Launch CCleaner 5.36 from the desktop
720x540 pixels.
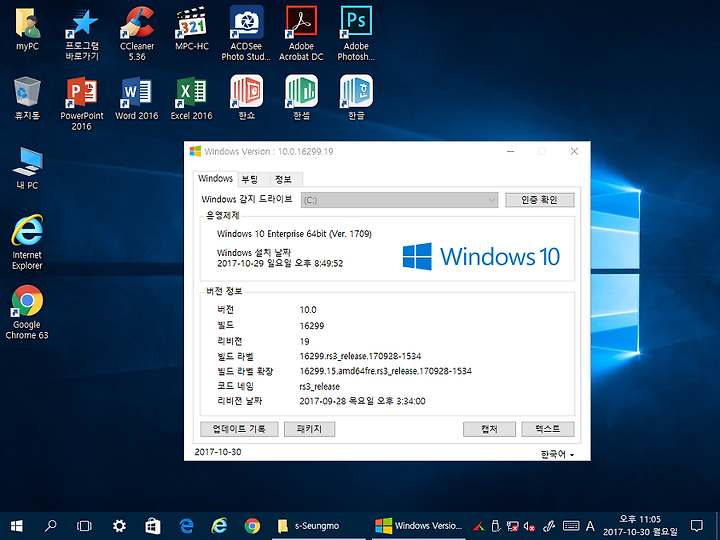click(137, 34)
